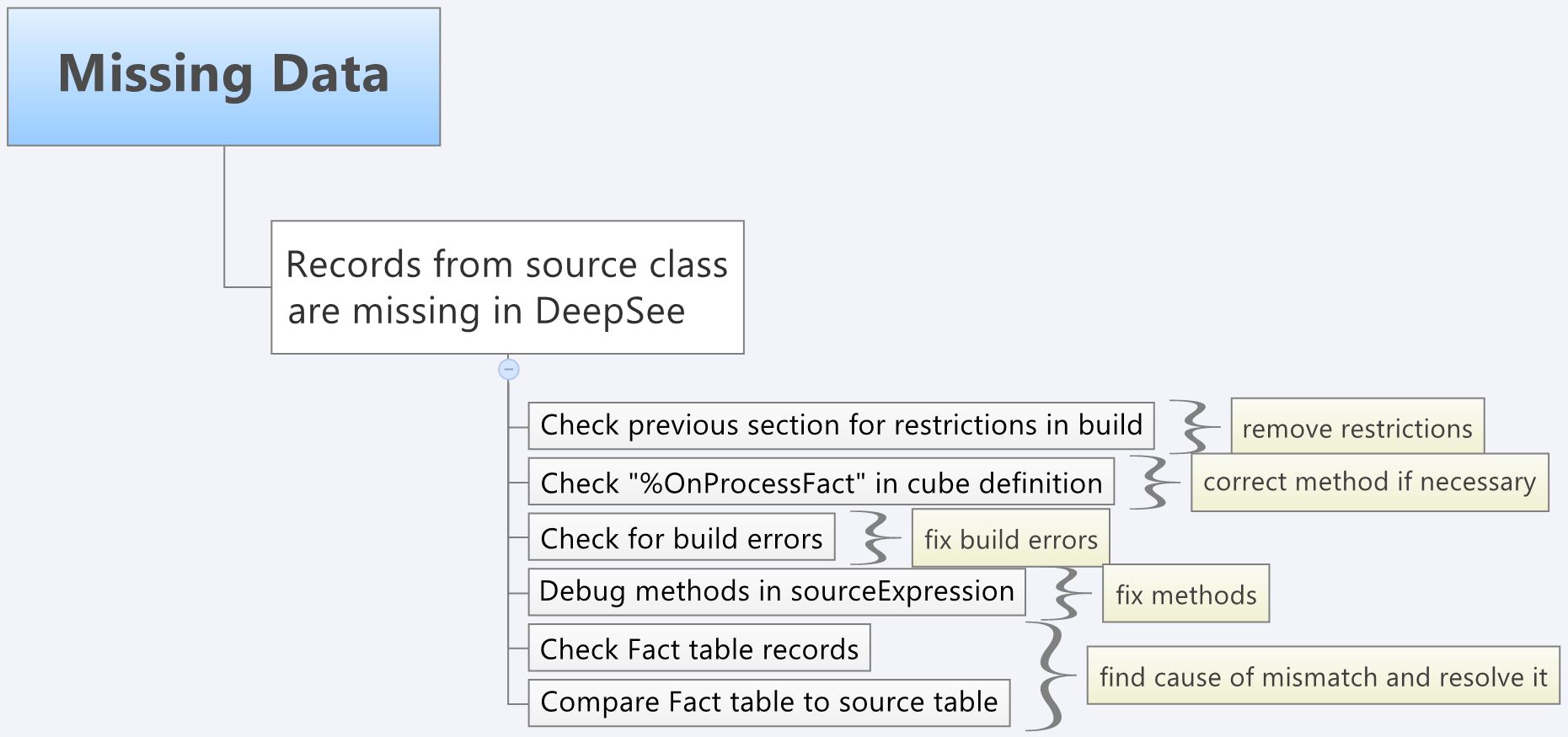Click the Check "%OnProcessFact" in cube definition node
The width and height of the screenshot is (1568, 737).
click(821, 482)
